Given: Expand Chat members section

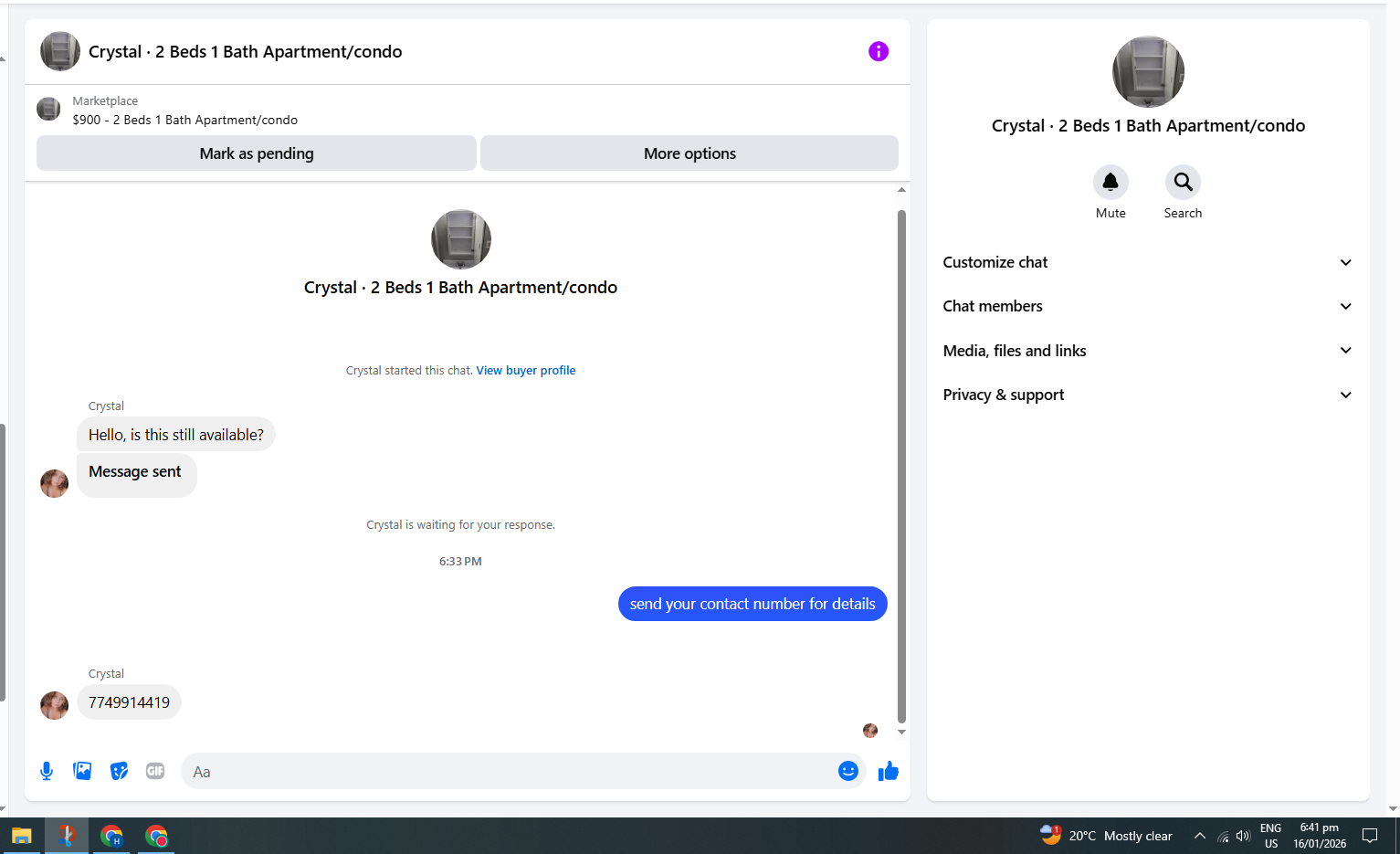Looking at the screenshot, I should click(x=1148, y=306).
